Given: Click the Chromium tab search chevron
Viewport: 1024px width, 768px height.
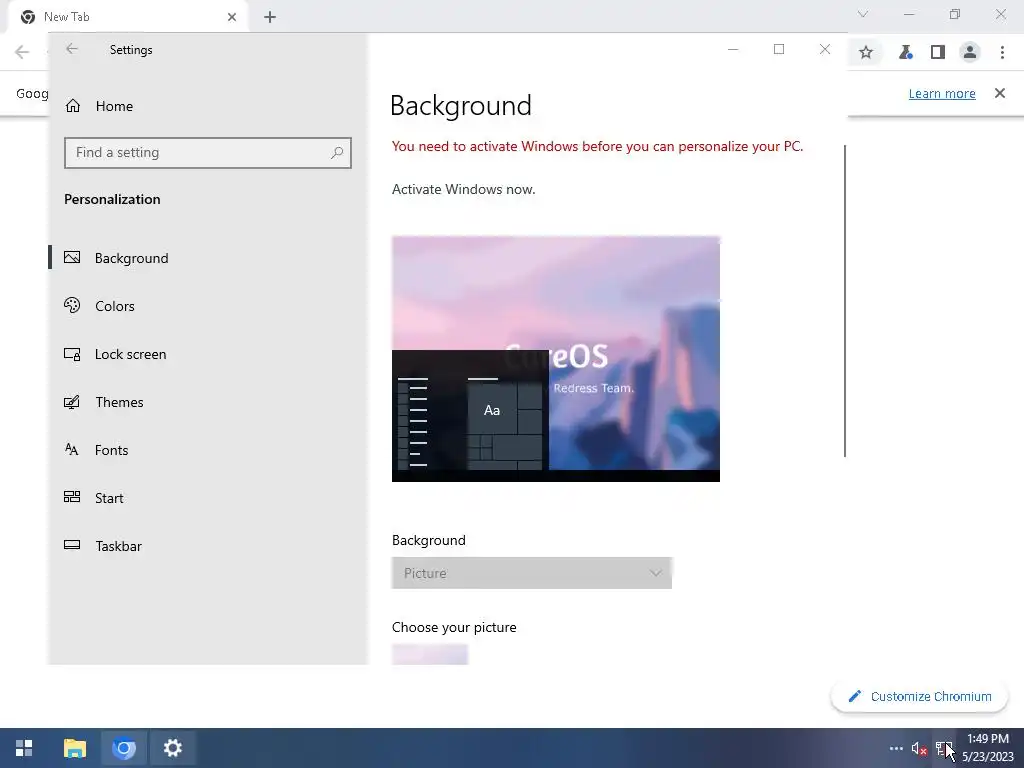Looking at the screenshot, I should click(863, 14).
